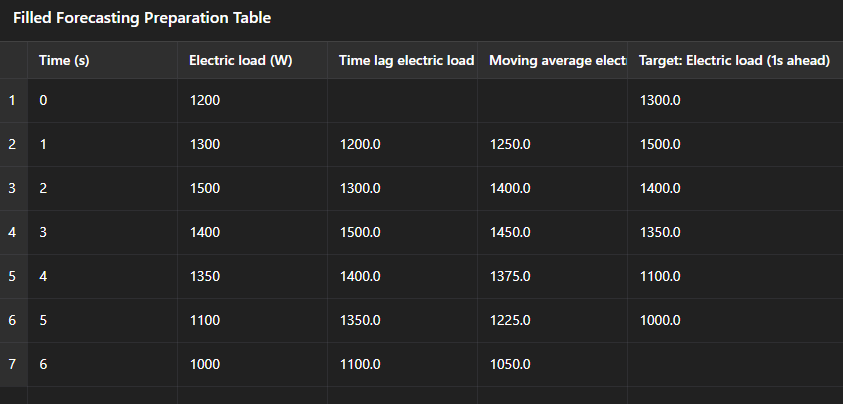Select the Moving average column header
This screenshot has height=404, width=843.
552,60
